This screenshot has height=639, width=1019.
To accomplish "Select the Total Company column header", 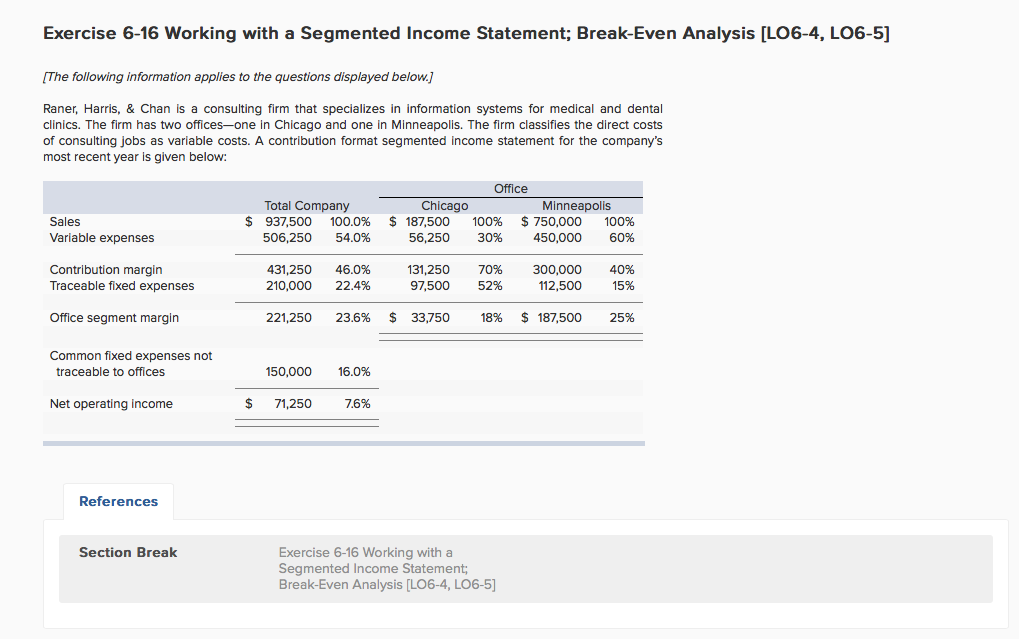I will click(306, 205).
